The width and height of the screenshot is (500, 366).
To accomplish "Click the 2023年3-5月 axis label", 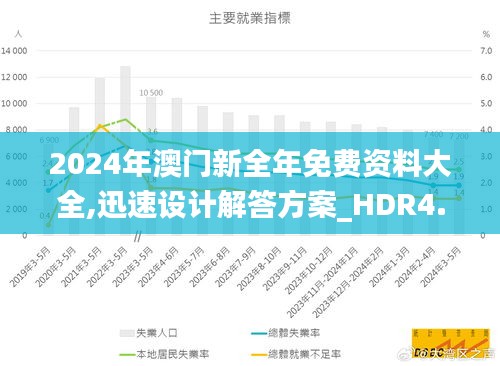I will click(133, 267).
